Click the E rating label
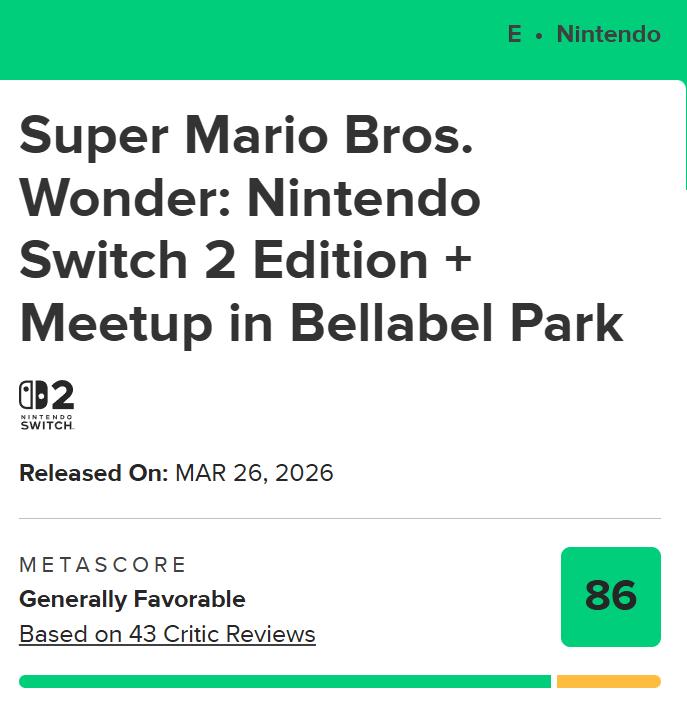 coord(514,34)
